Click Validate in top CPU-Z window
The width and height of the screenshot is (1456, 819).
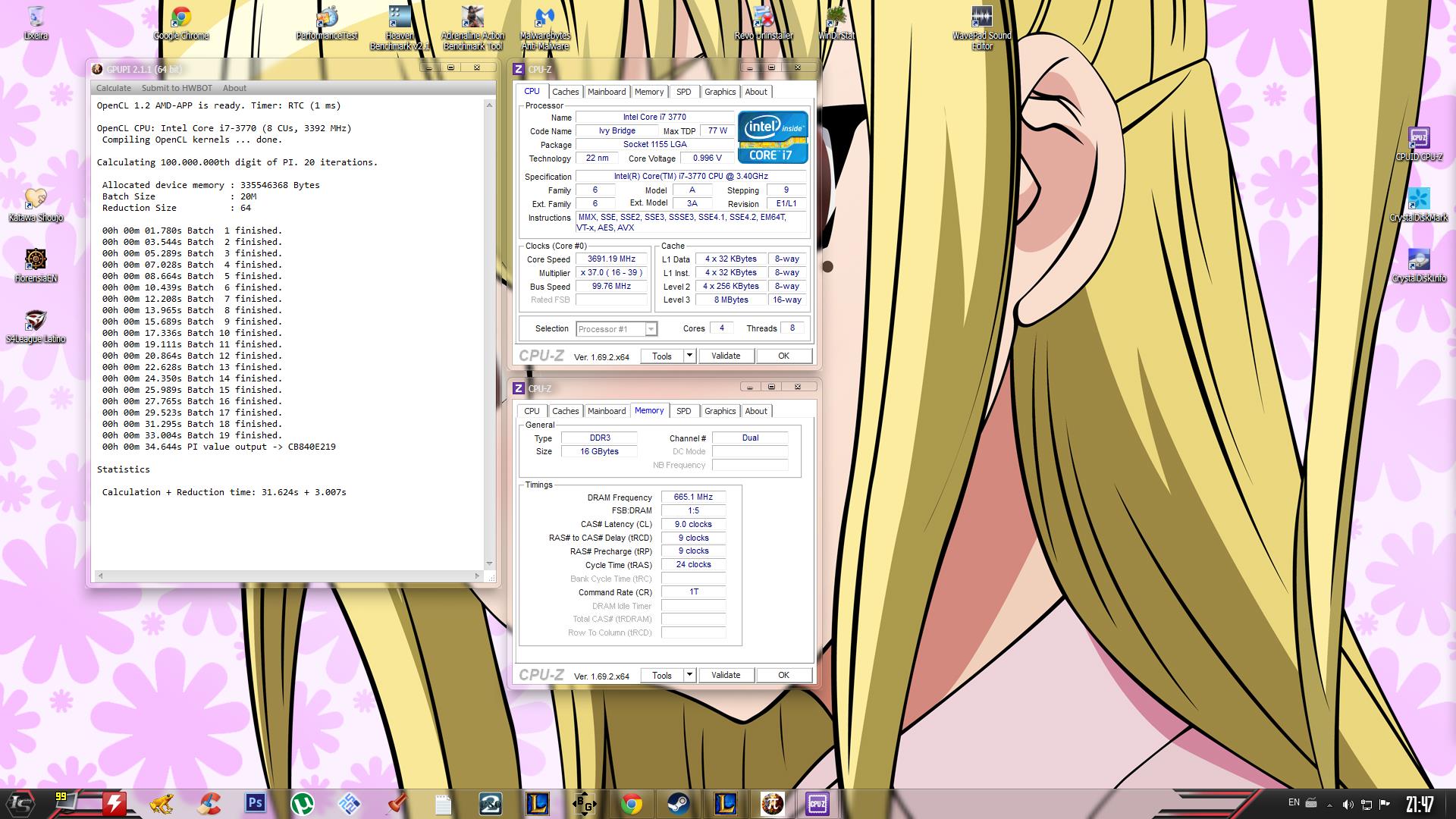pos(726,356)
